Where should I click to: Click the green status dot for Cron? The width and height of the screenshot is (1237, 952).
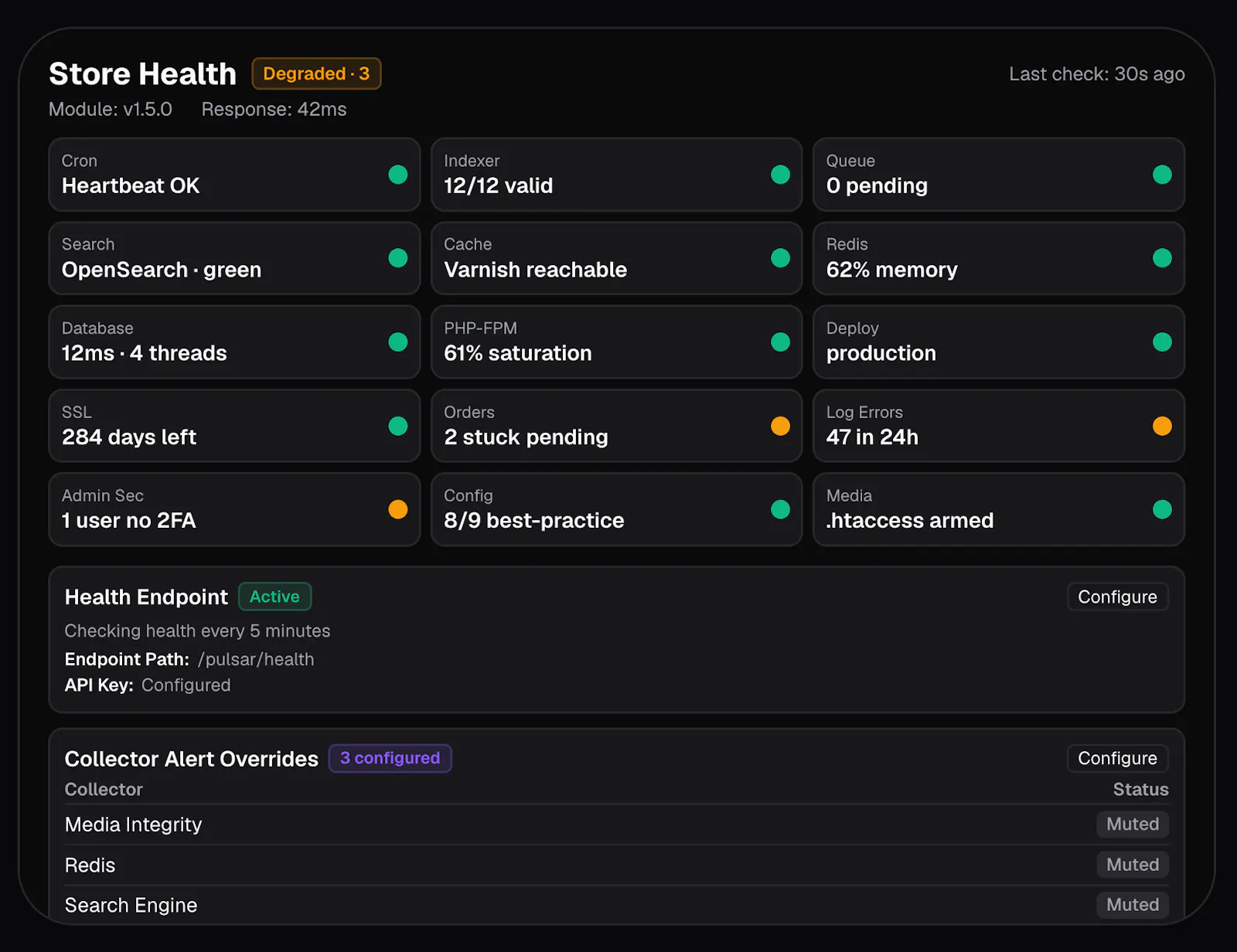click(398, 175)
